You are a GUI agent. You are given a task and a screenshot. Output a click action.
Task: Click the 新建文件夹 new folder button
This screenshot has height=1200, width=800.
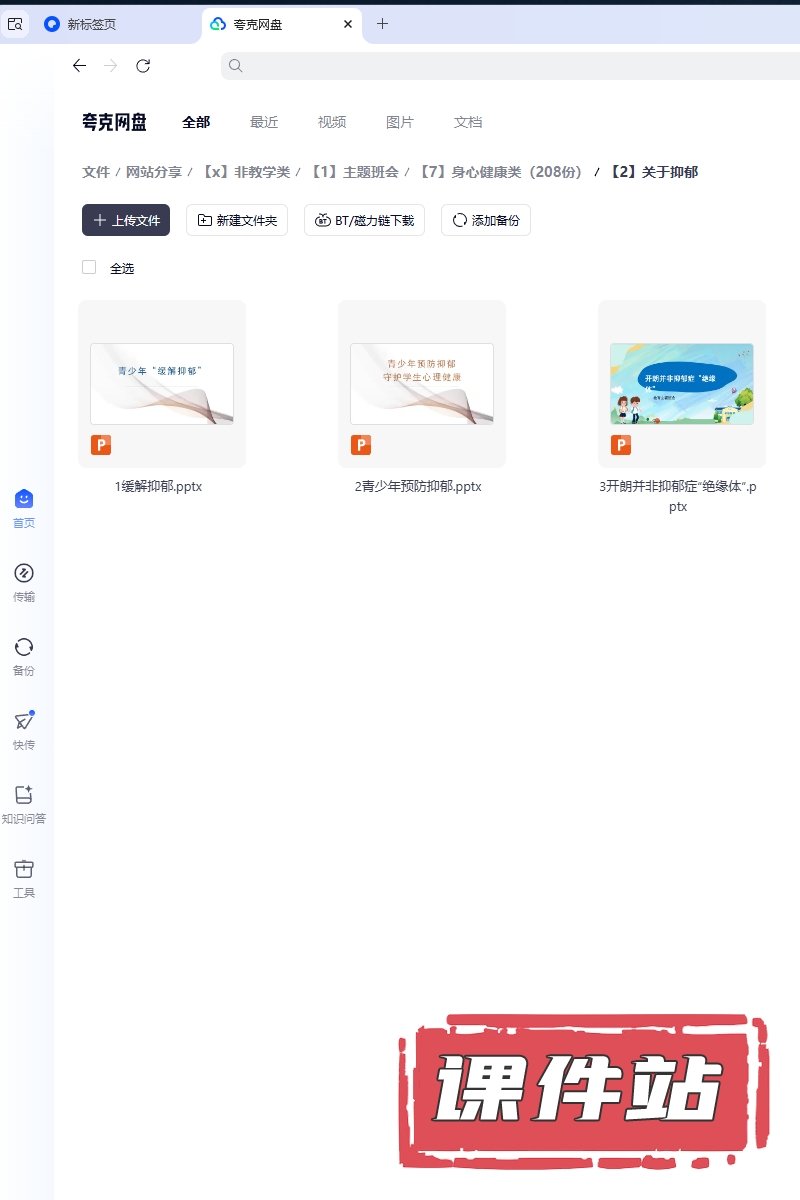[x=237, y=220]
